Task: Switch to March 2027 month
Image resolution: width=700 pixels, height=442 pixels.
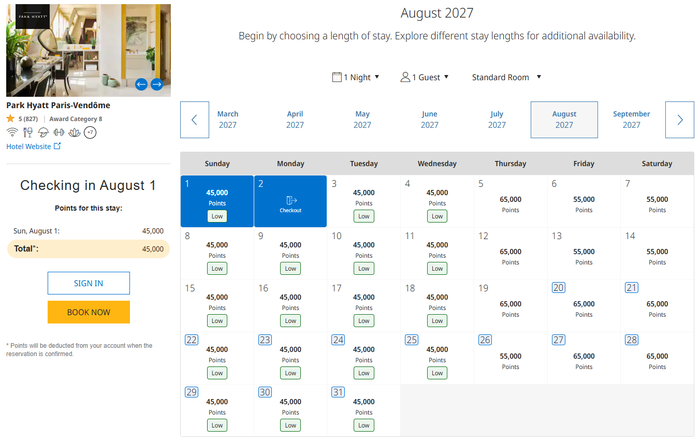Action: [x=228, y=120]
